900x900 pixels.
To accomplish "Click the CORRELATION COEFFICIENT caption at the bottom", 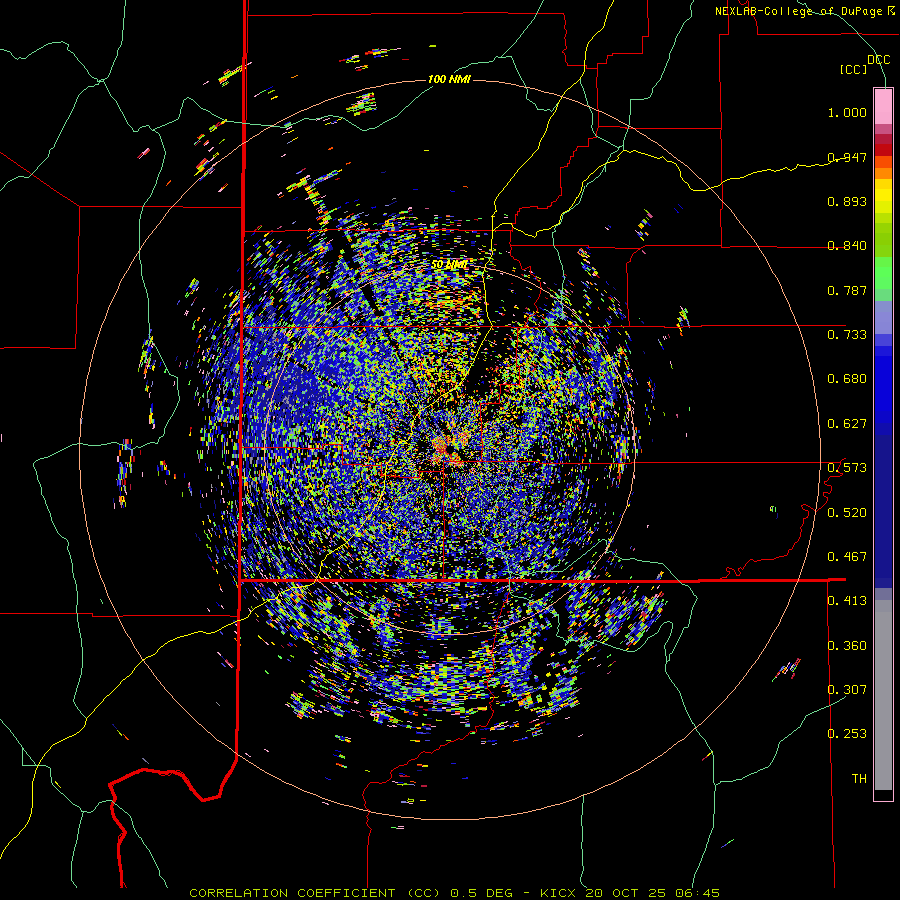I will (454, 893).
